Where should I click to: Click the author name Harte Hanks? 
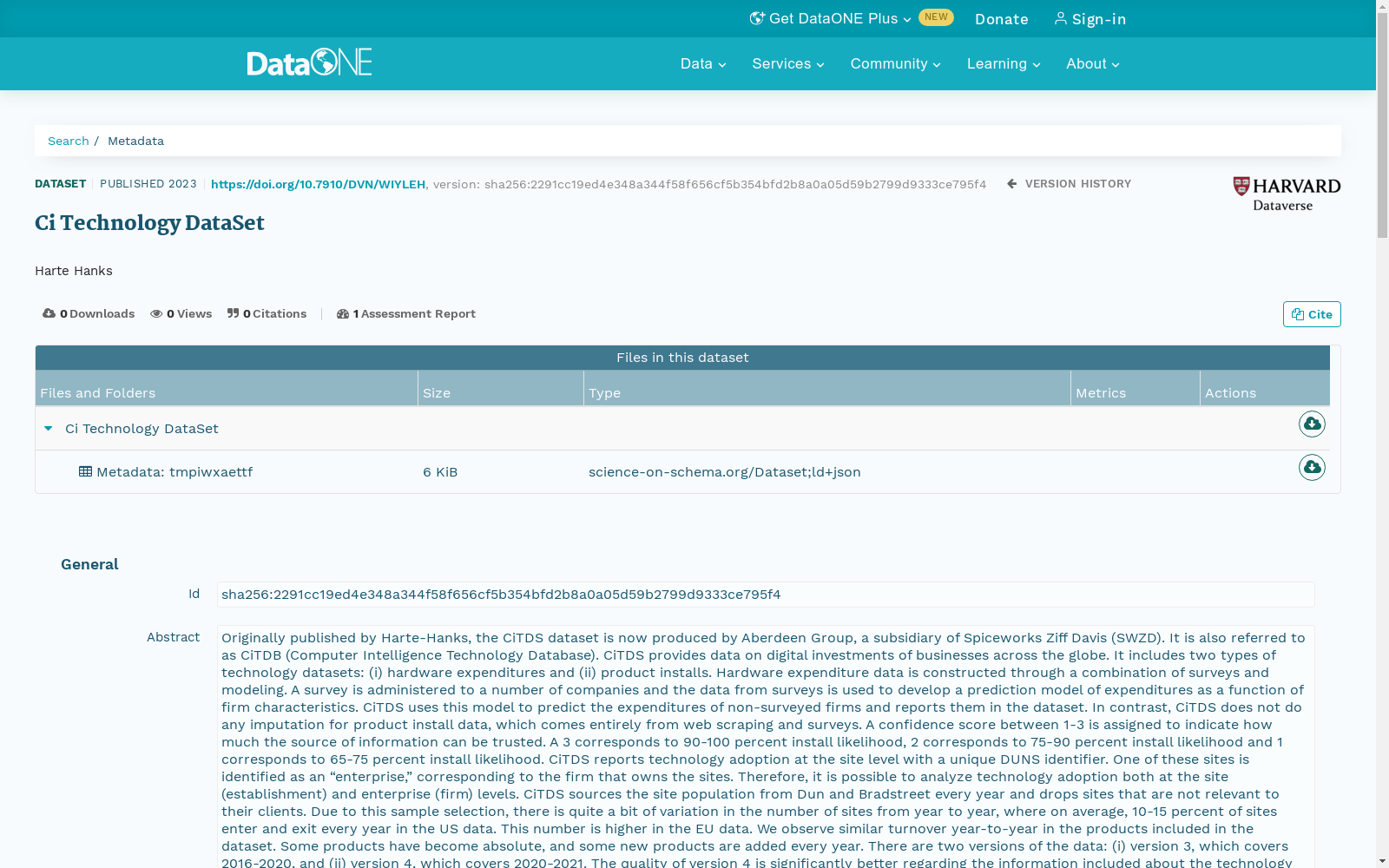[x=74, y=271]
